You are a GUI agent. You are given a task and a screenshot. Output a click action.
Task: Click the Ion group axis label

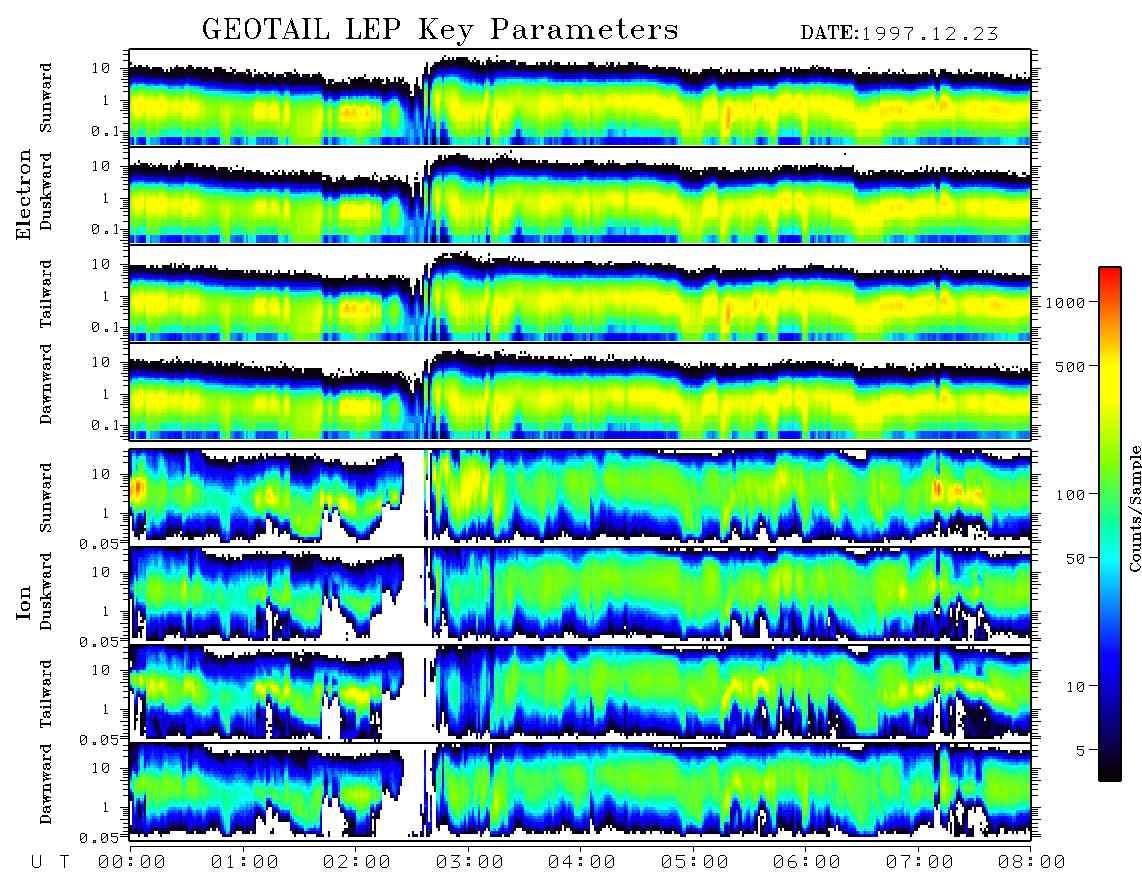pyautogui.click(x=24, y=602)
